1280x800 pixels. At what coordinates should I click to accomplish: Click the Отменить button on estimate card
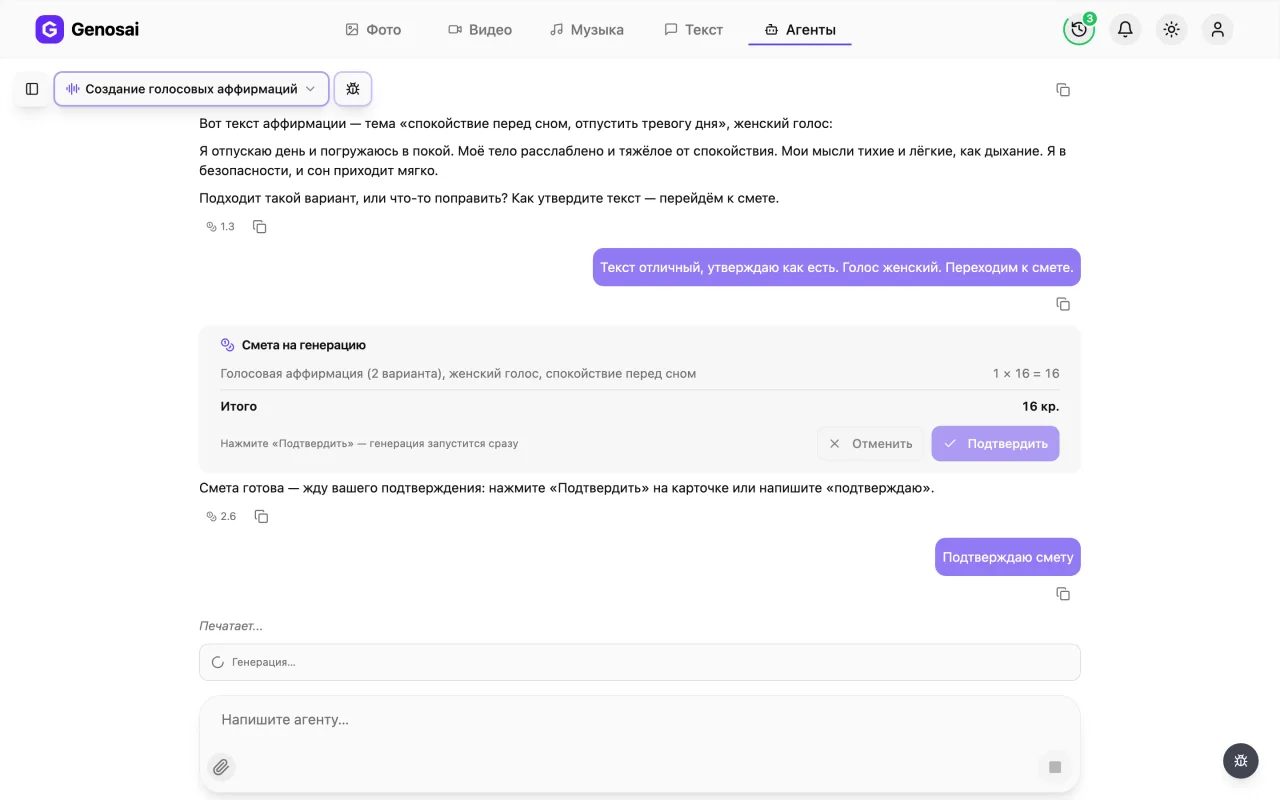point(870,443)
